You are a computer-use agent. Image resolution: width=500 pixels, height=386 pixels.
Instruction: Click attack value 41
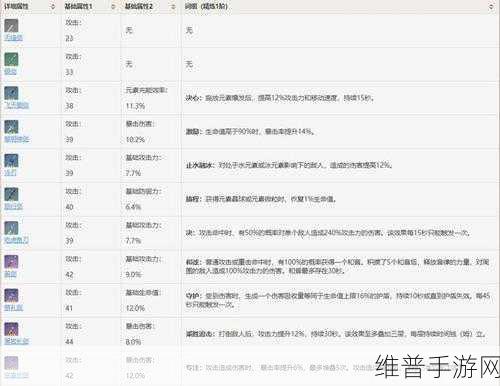point(69,308)
